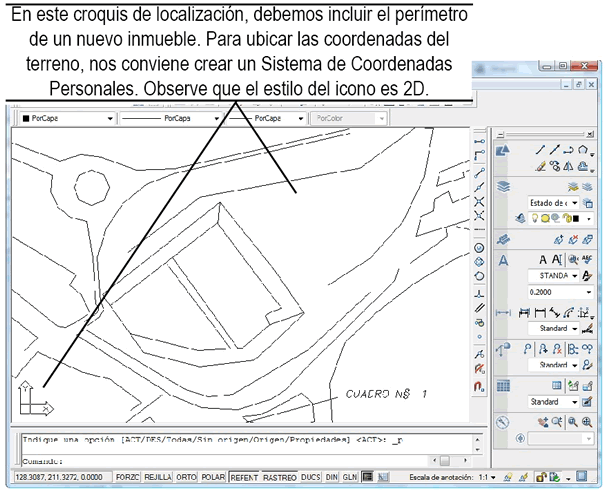Click the Find text icon
Image resolution: width=605 pixels, height=491 pixels.
pos(573,260)
